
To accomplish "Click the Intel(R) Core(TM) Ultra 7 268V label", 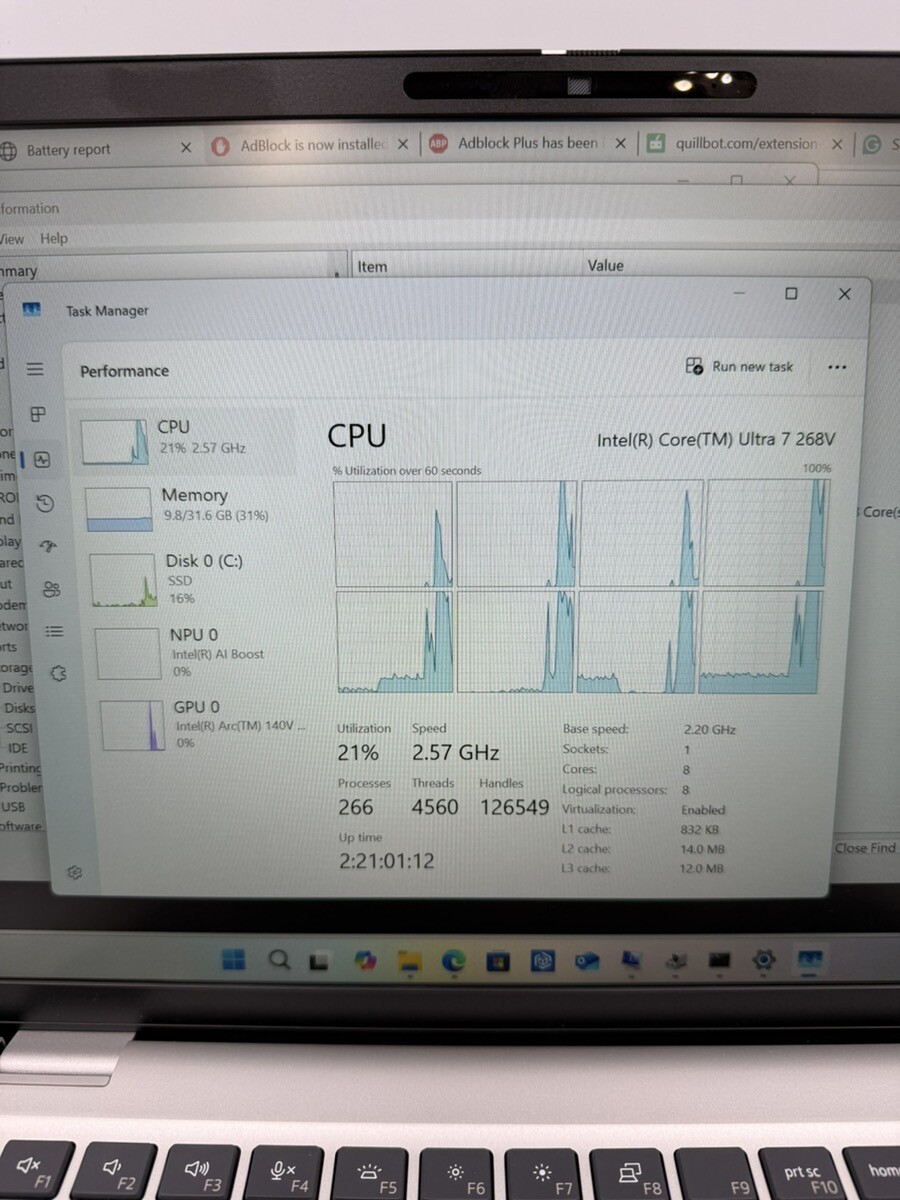I will [716, 440].
